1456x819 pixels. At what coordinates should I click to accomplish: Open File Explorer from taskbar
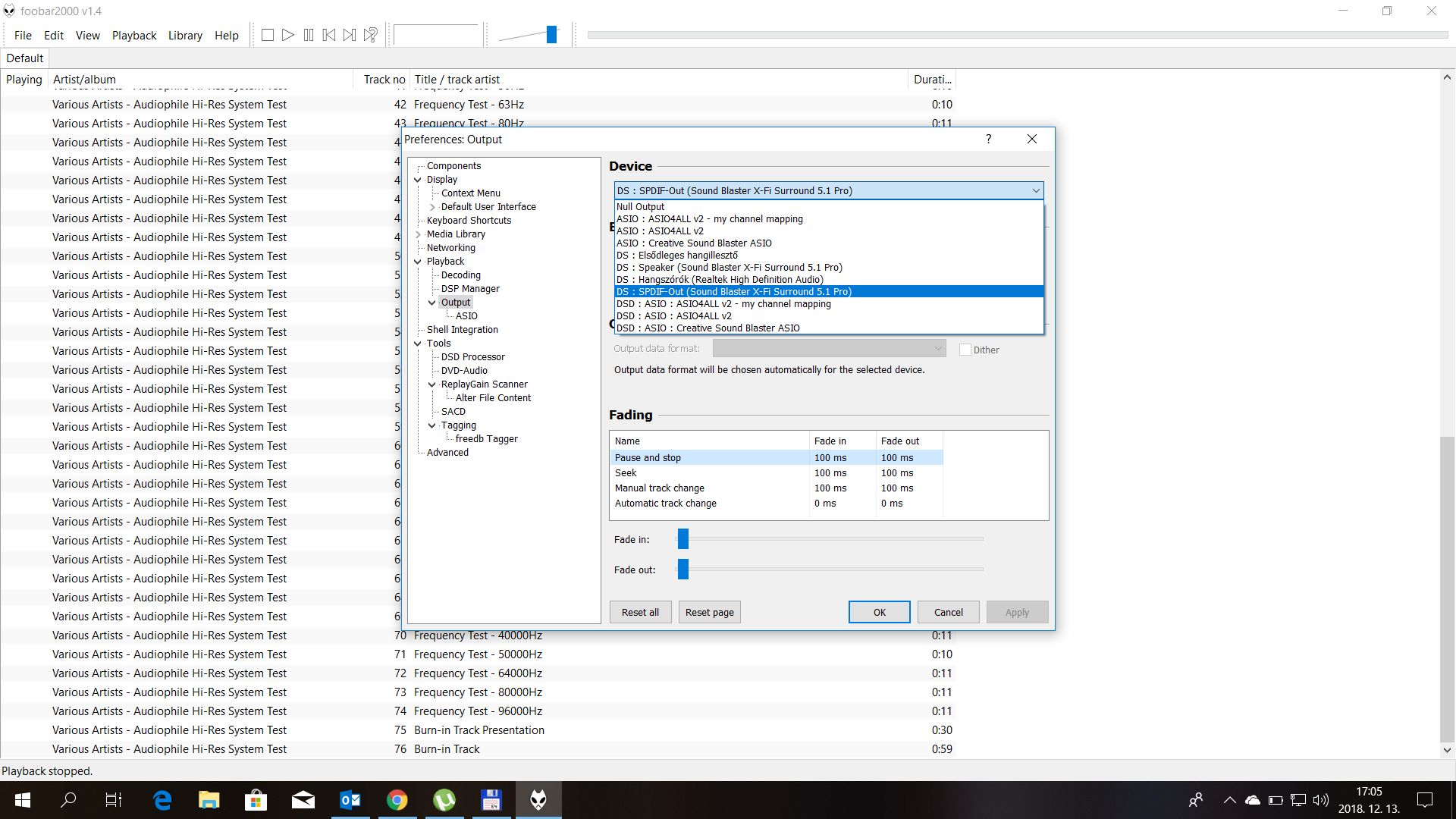pos(209,800)
